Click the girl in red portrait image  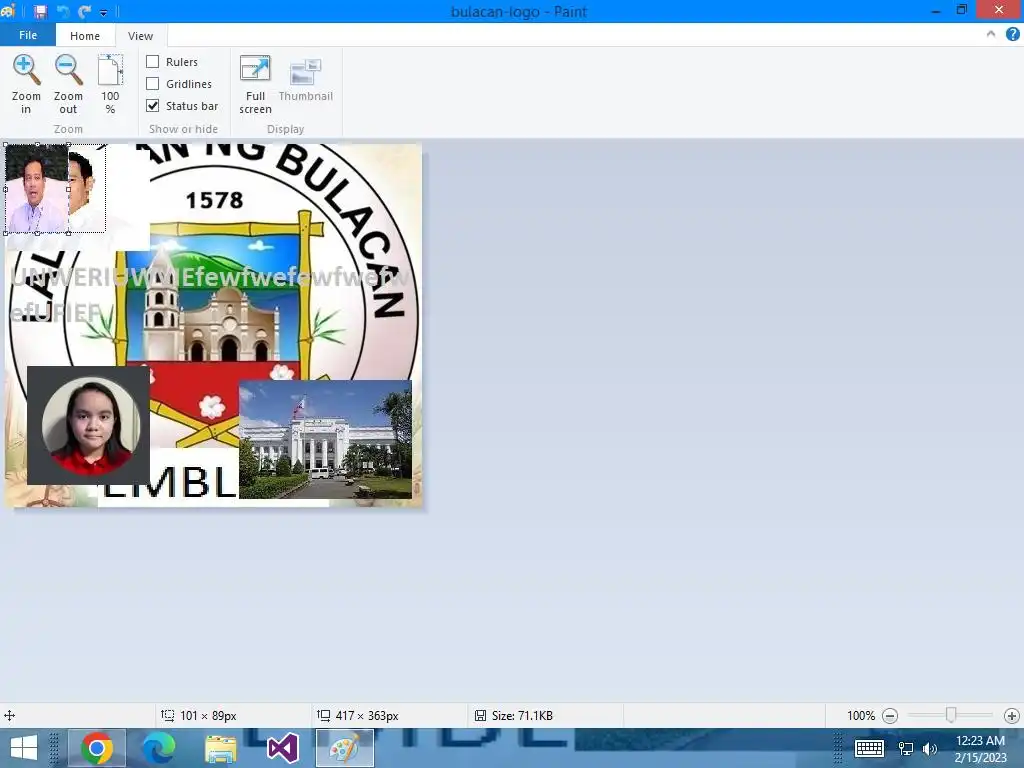pyautogui.click(x=88, y=425)
